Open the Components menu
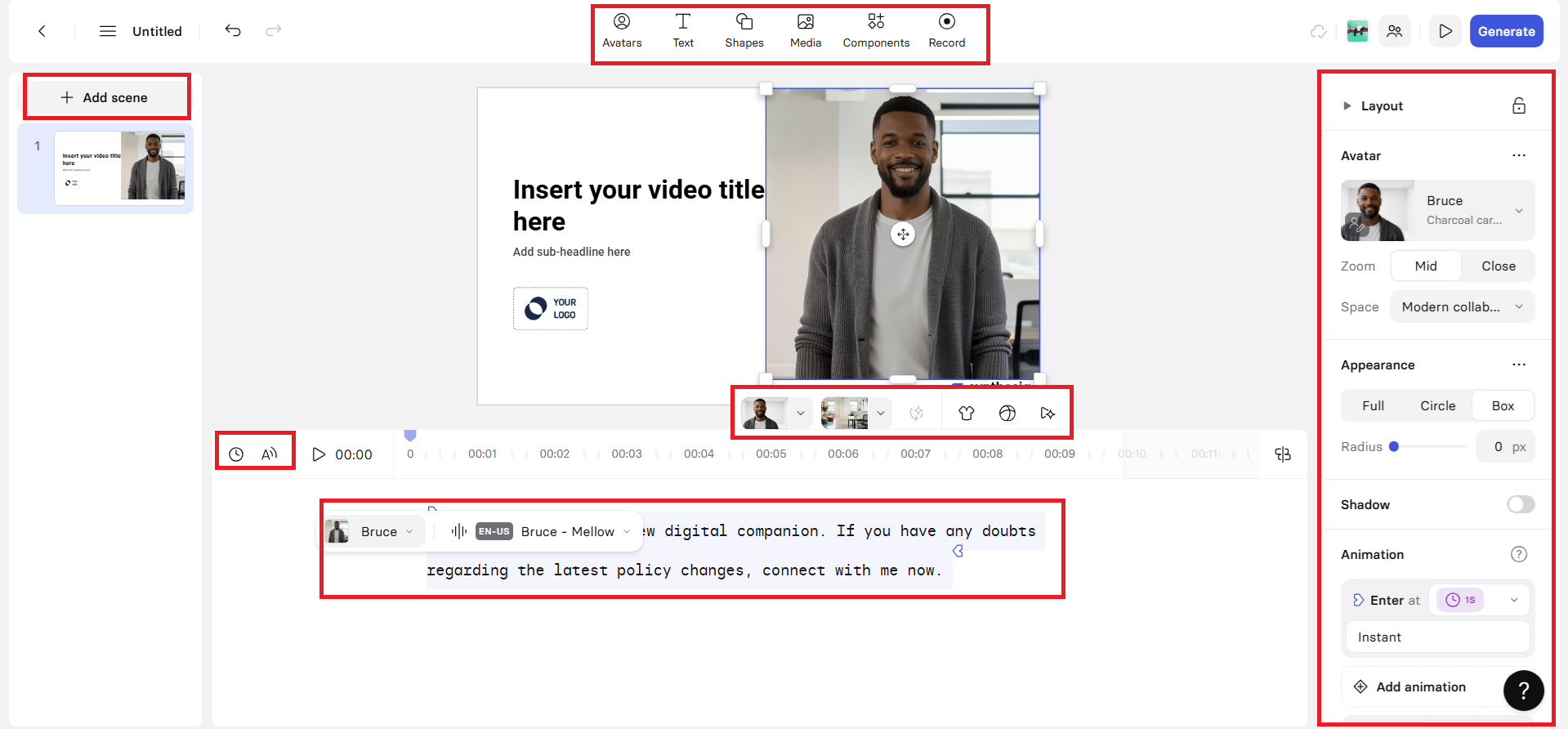 click(876, 31)
